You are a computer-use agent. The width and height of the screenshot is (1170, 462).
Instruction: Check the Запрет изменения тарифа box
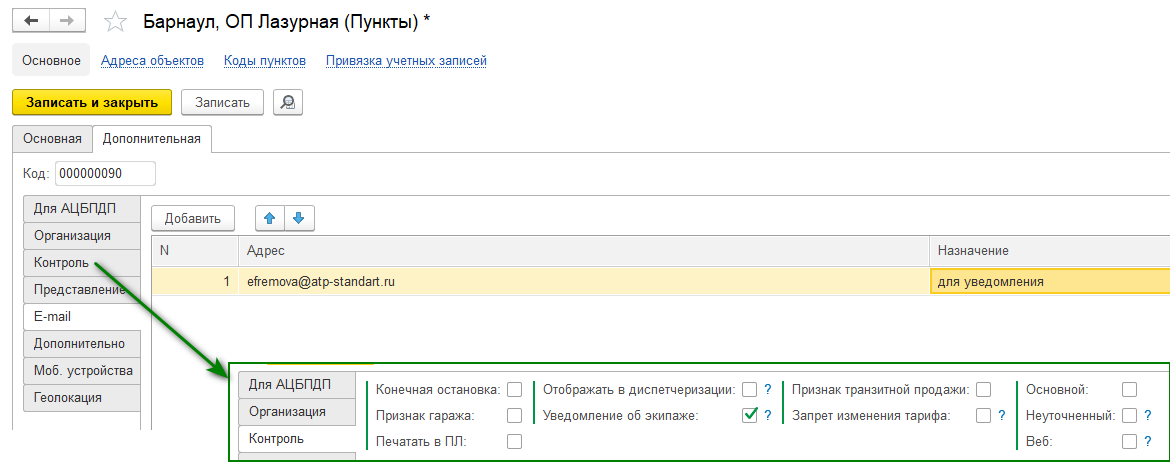coord(983,415)
